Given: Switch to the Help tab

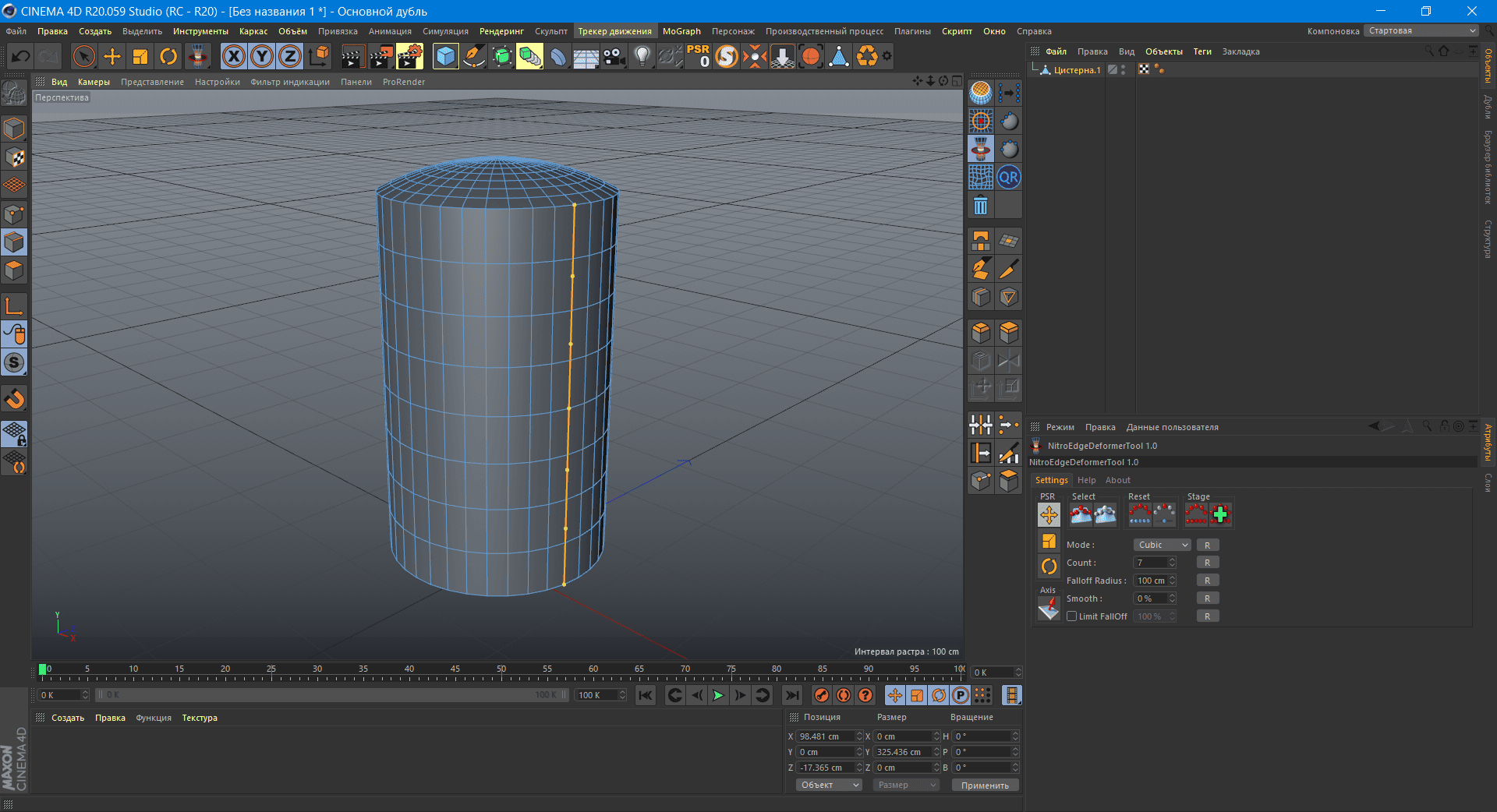Looking at the screenshot, I should pyautogui.click(x=1086, y=480).
